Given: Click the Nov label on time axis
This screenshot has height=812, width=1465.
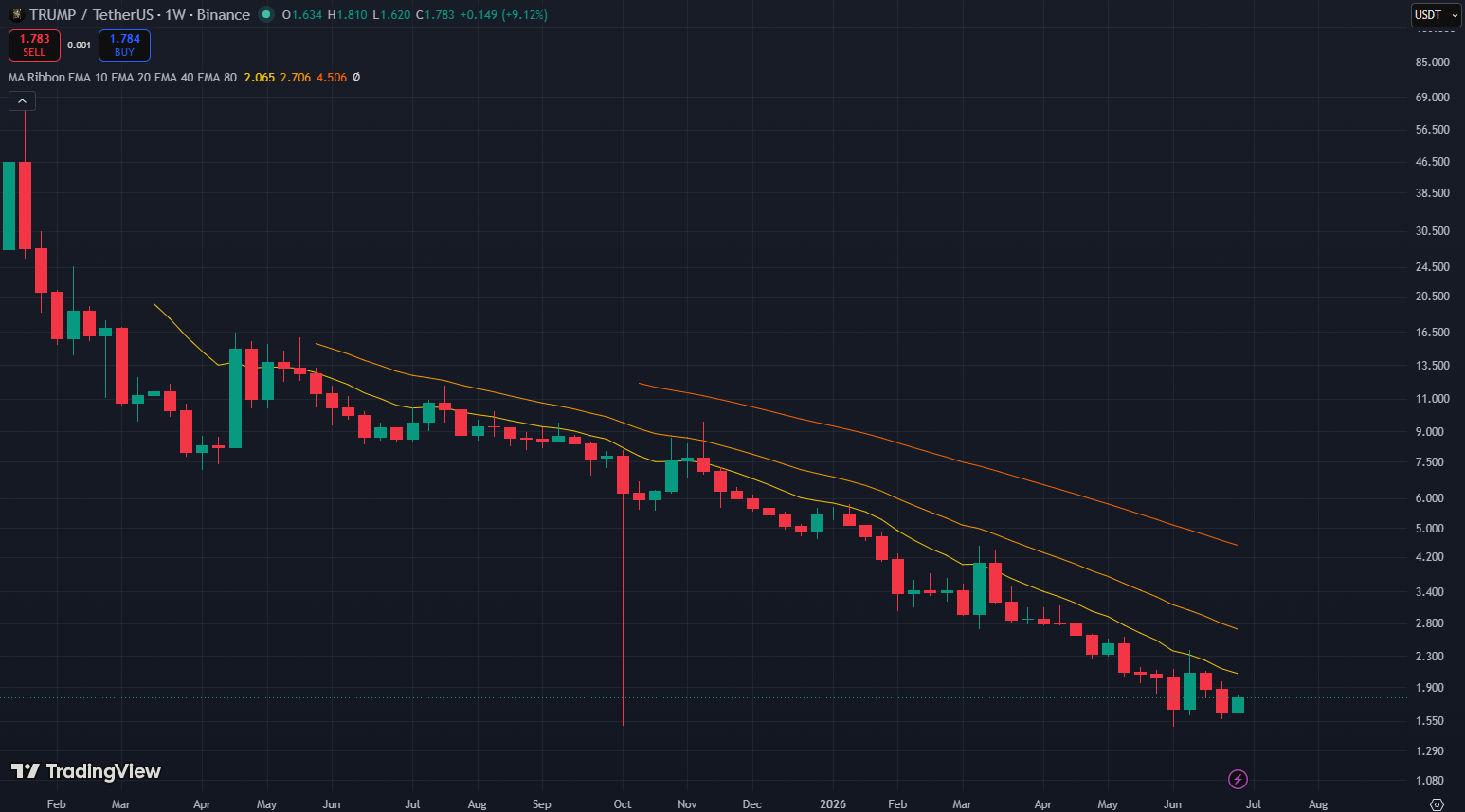Looking at the screenshot, I should [687, 804].
